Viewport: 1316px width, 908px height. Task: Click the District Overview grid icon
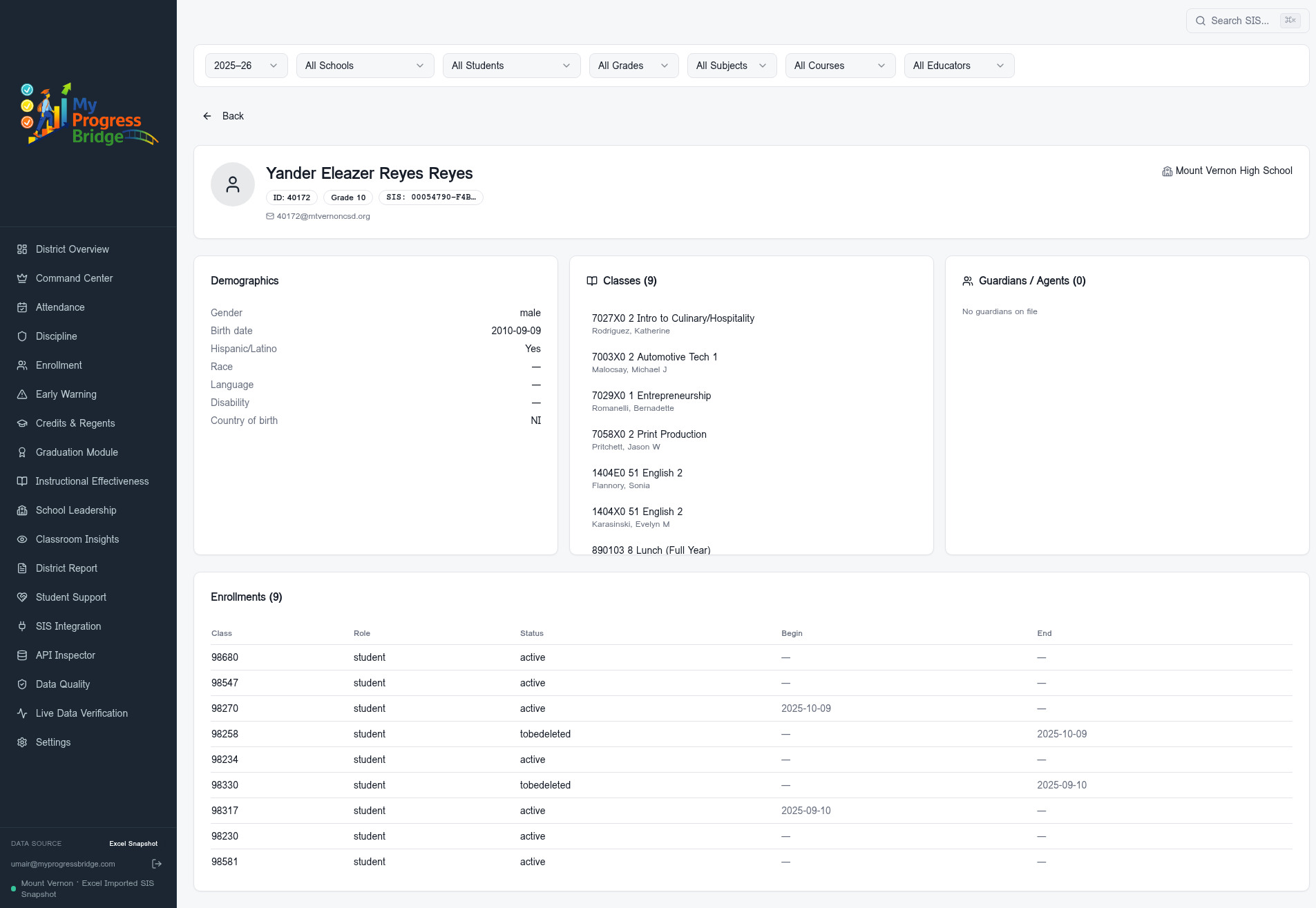(22, 249)
